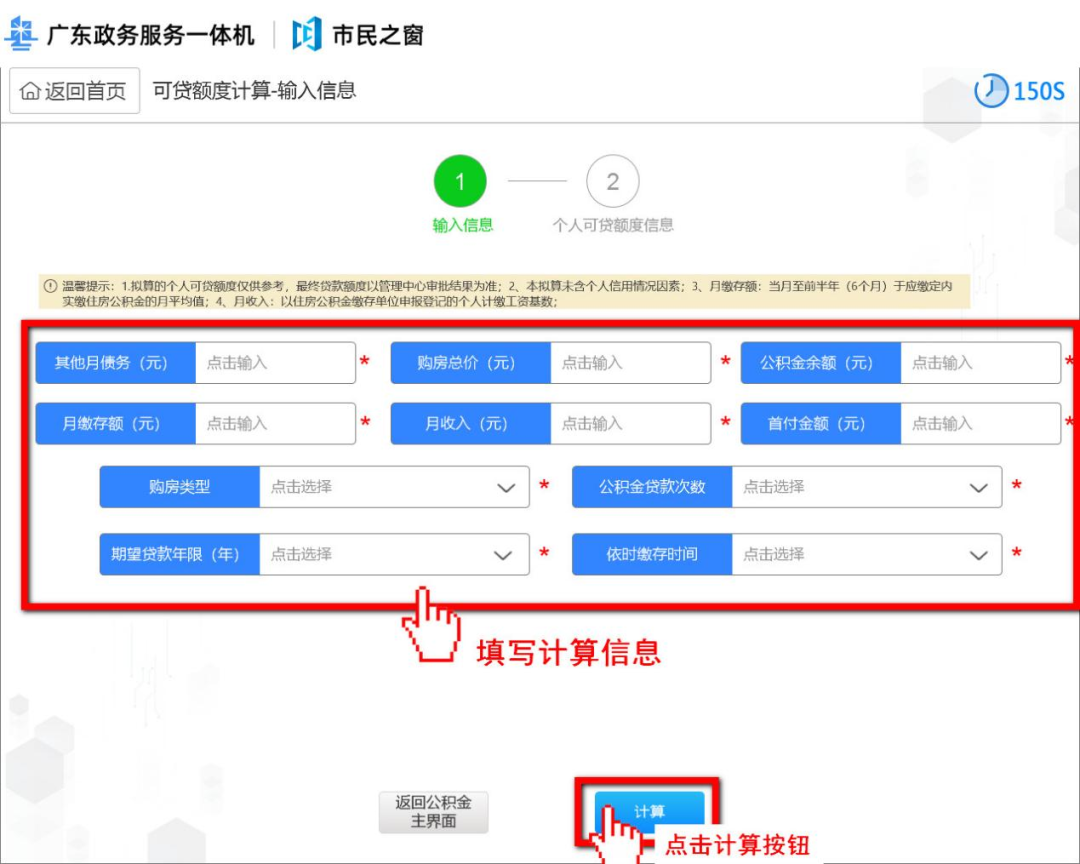This screenshot has width=1080, height=864.
Task: Click the 可贷额度计算-输入信息 page title
Action: tap(254, 90)
